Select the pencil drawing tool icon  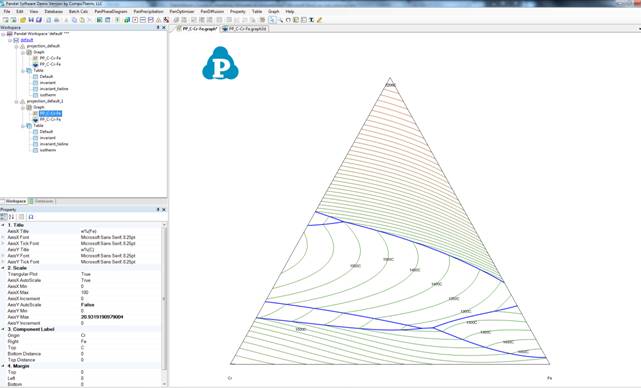pos(319,20)
